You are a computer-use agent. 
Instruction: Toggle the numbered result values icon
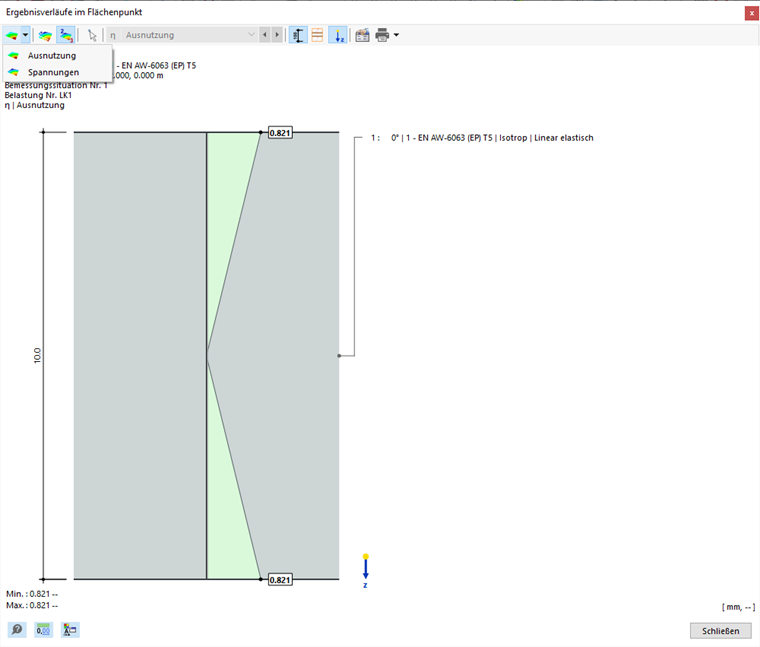point(66,35)
